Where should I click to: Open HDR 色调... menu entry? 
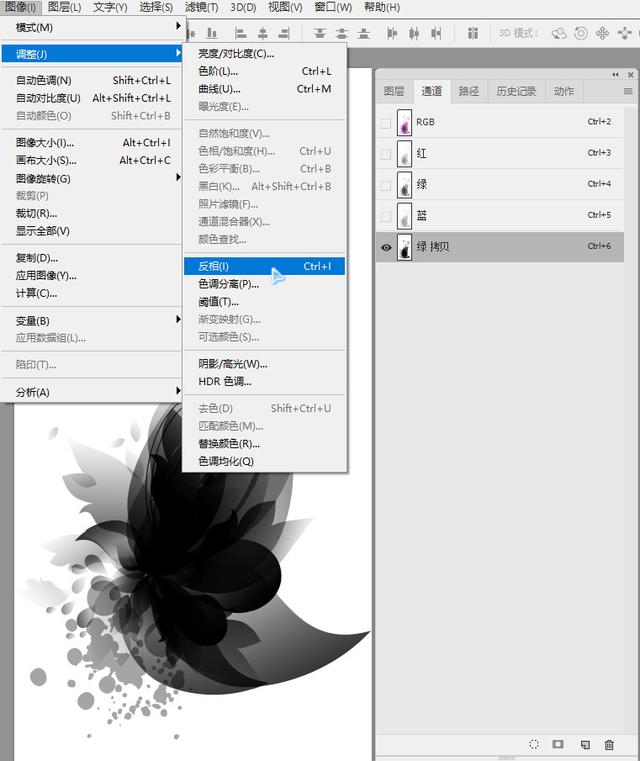(264, 381)
